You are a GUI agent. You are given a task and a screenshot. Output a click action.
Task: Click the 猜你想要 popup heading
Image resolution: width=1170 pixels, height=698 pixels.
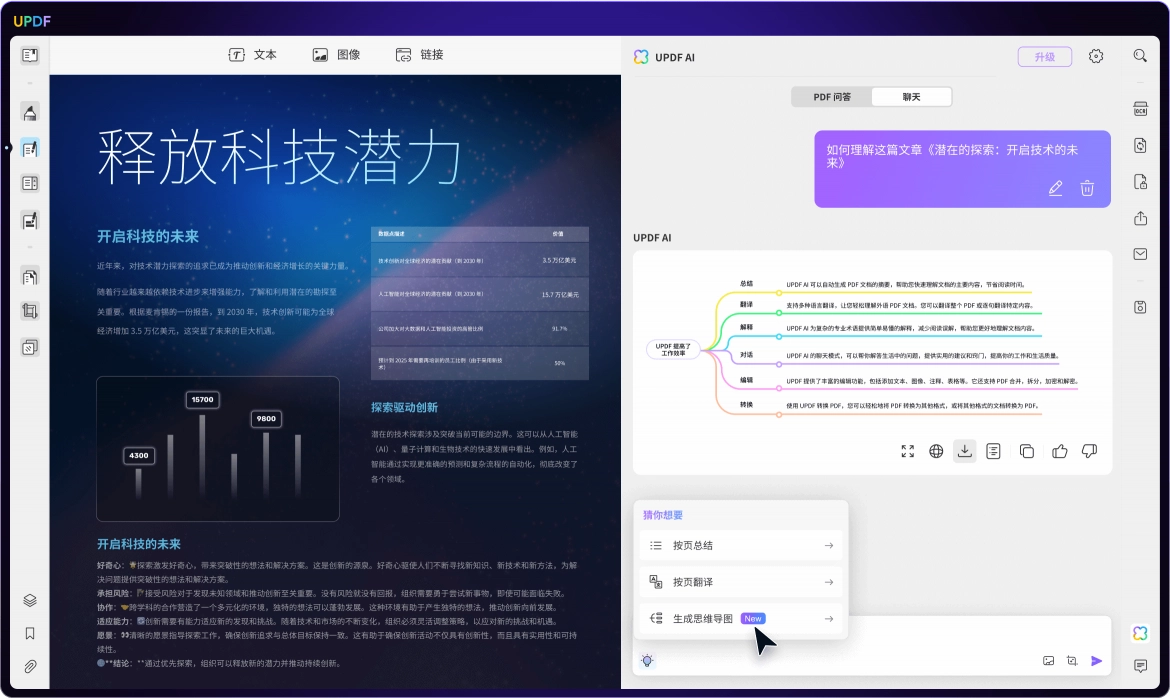click(x=663, y=515)
